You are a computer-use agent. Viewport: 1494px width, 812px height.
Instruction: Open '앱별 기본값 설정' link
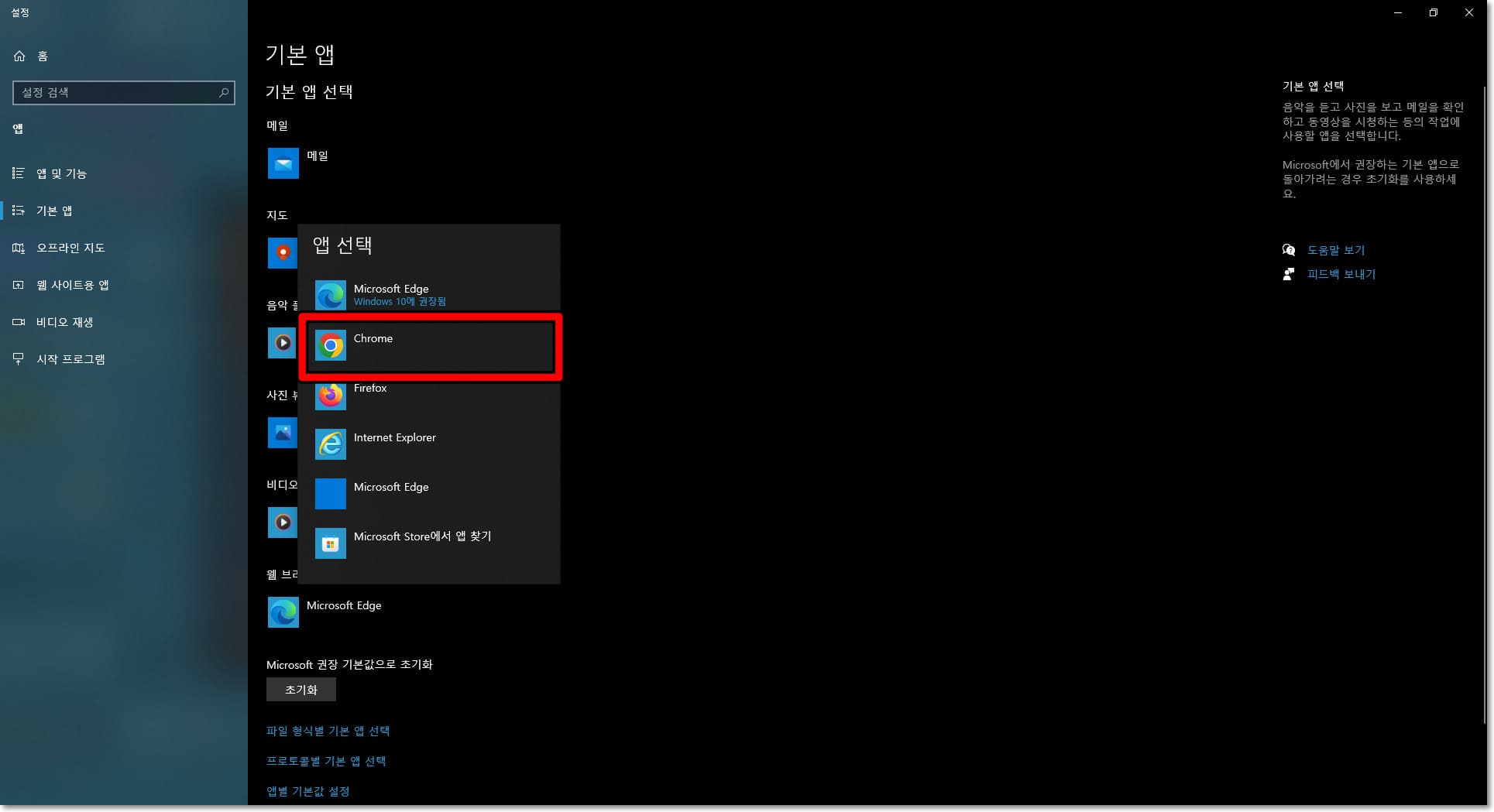coord(308,791)
